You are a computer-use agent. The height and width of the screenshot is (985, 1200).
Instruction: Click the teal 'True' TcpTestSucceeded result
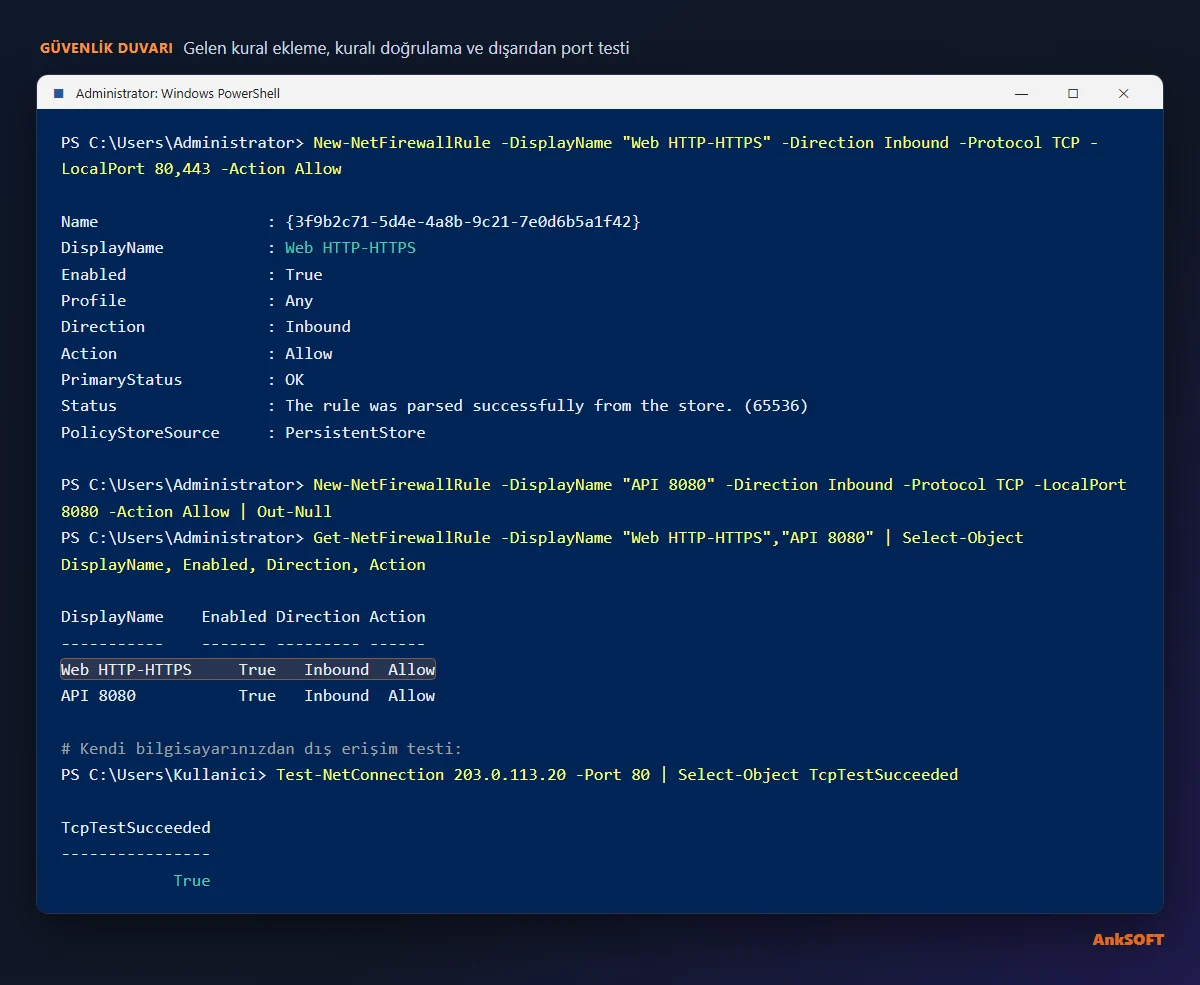192,881
